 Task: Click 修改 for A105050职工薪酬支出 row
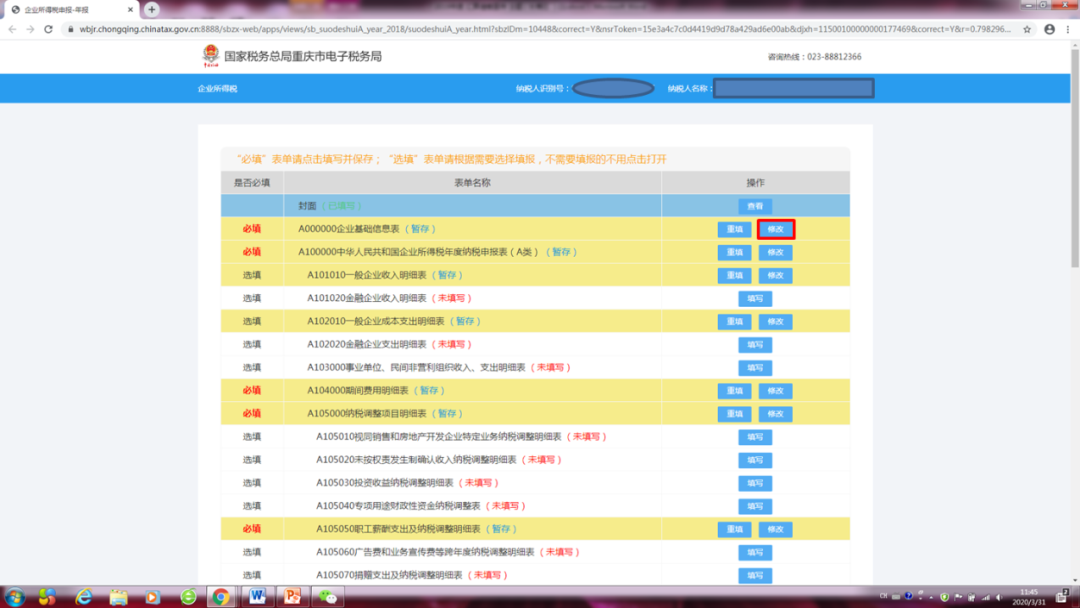click(x=776, y=529)
